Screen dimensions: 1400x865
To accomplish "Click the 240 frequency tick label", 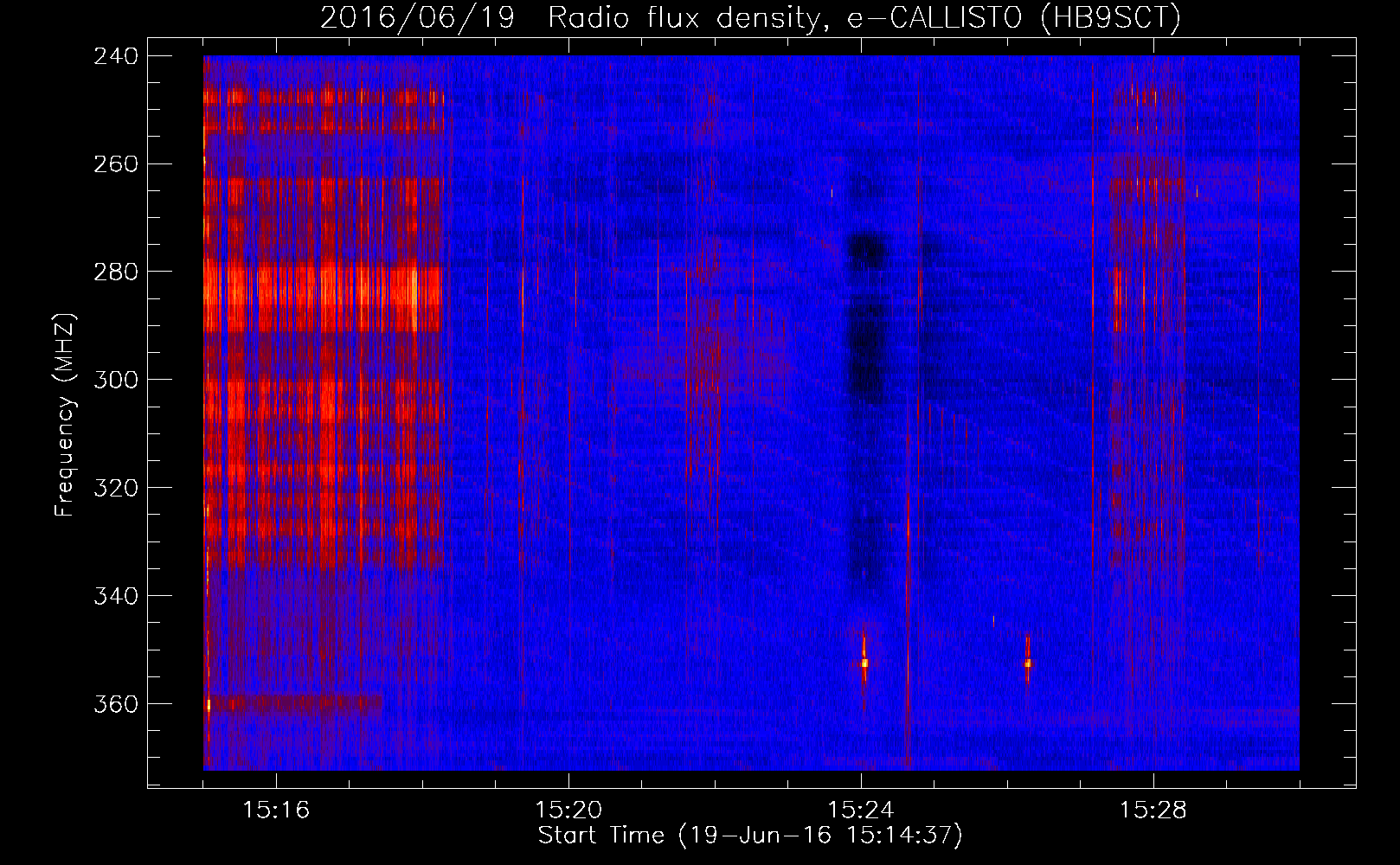I will (x=116, y=56).
